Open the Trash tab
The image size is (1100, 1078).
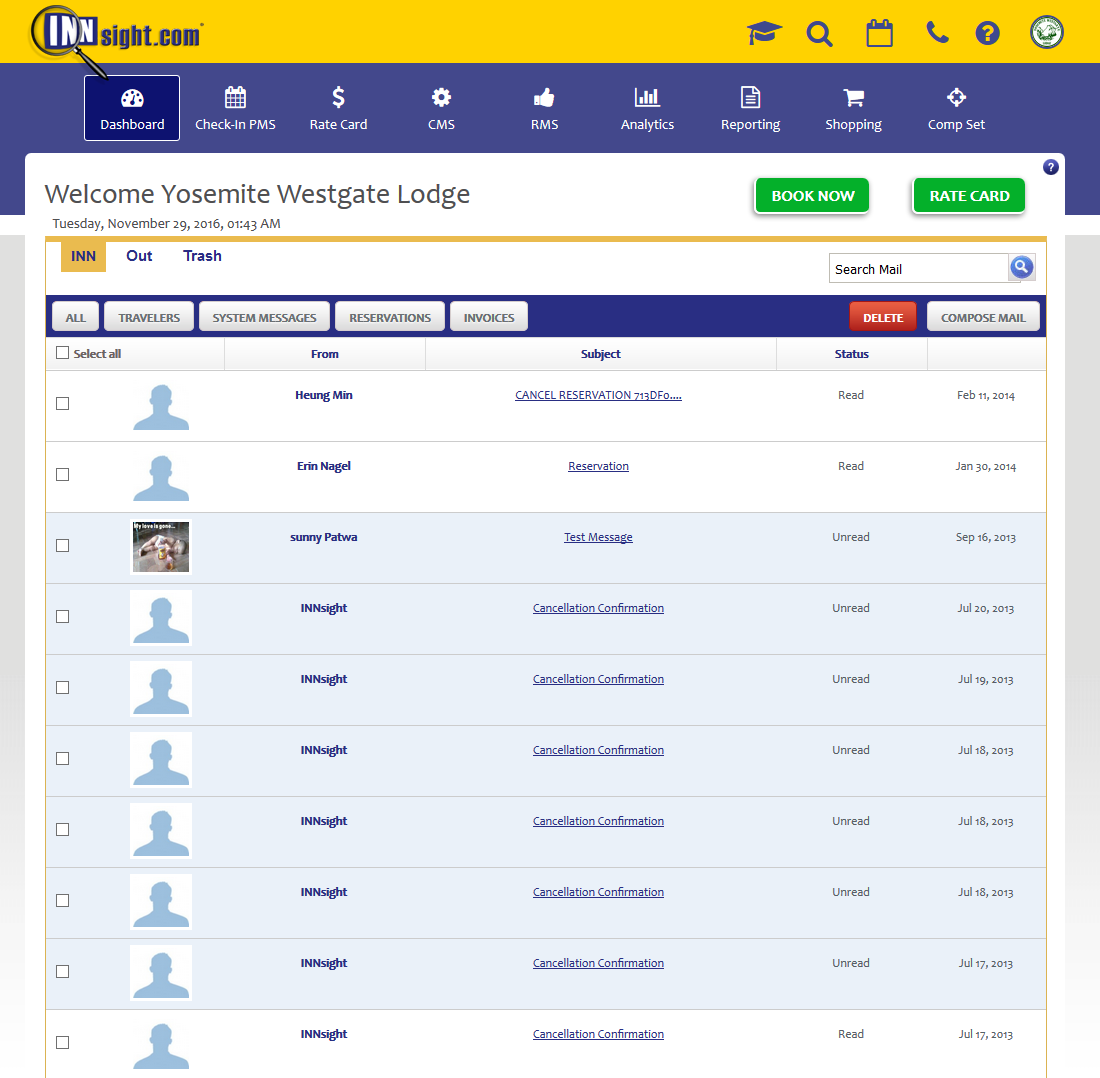coord(202,256)
